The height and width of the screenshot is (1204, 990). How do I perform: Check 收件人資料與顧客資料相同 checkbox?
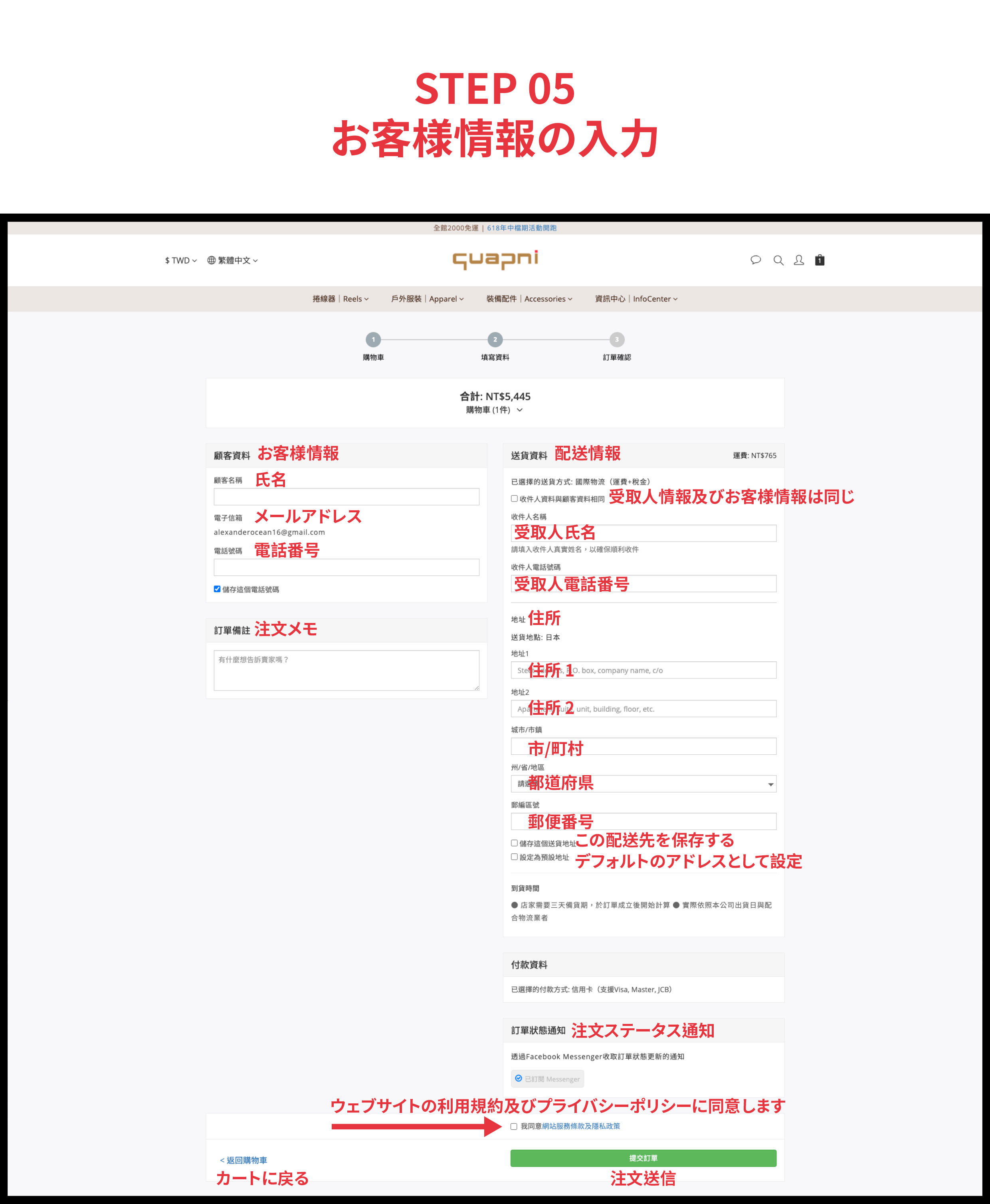[x=515, y=498]
